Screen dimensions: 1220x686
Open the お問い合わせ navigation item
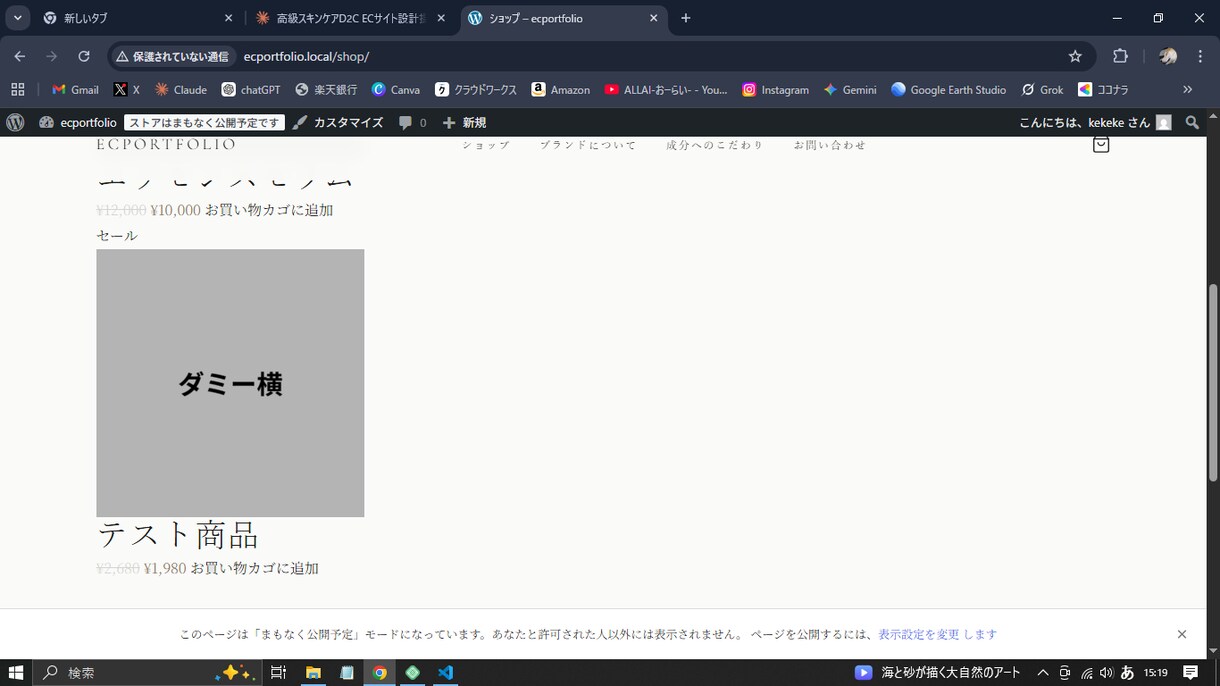click(x=830, y=145)
